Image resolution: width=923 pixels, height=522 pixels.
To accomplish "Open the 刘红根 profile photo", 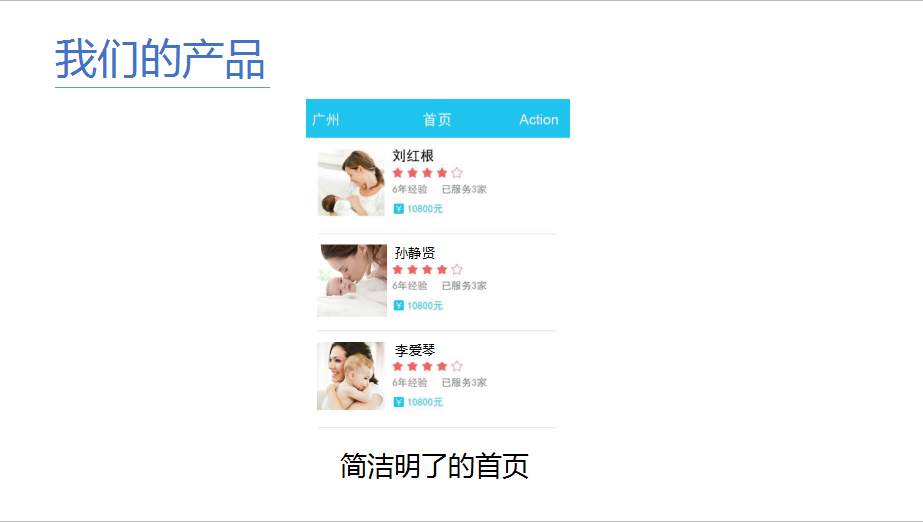I will tap(351, 182).
